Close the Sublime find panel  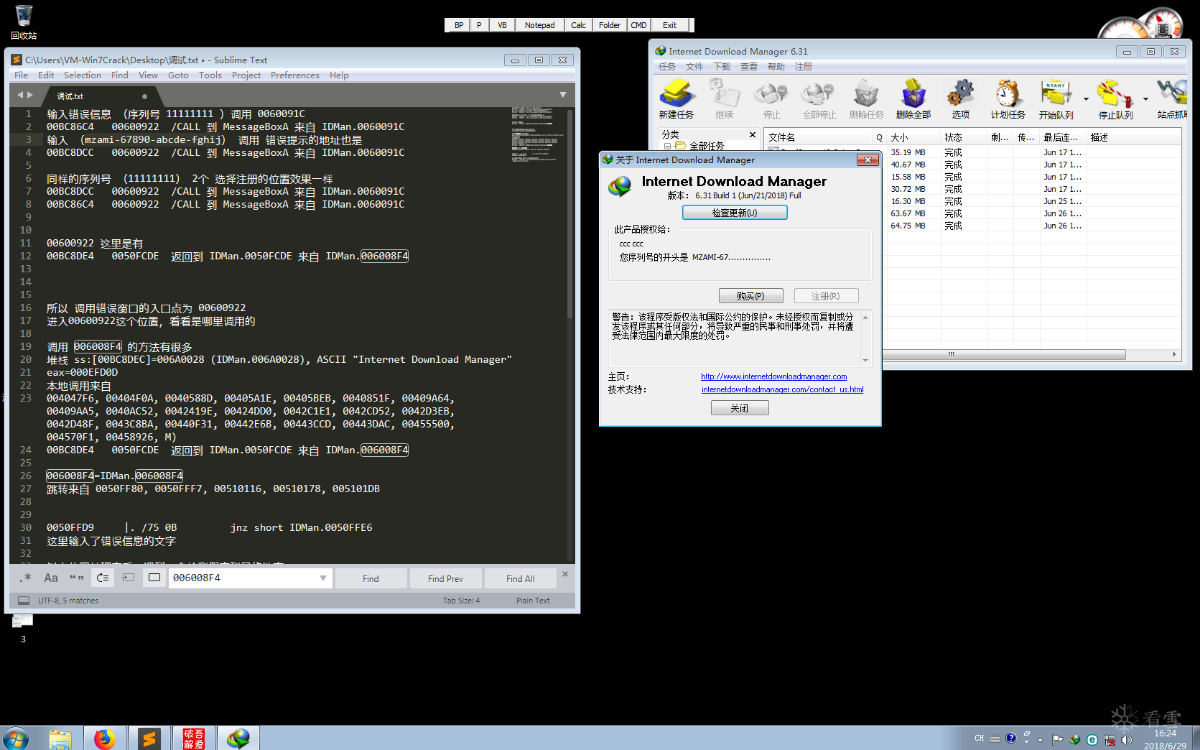(x=564, y=574)
